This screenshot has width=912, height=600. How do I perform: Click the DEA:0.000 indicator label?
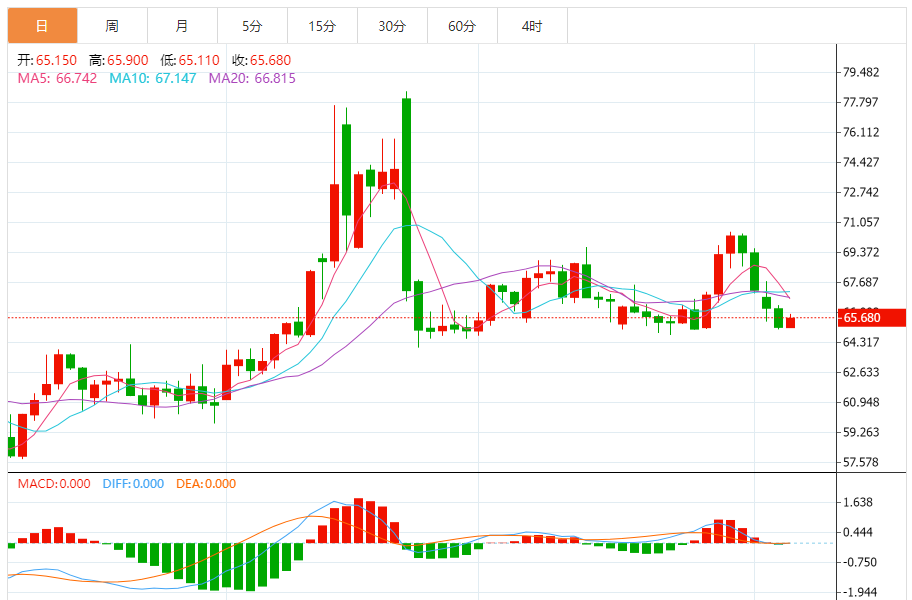206,484
